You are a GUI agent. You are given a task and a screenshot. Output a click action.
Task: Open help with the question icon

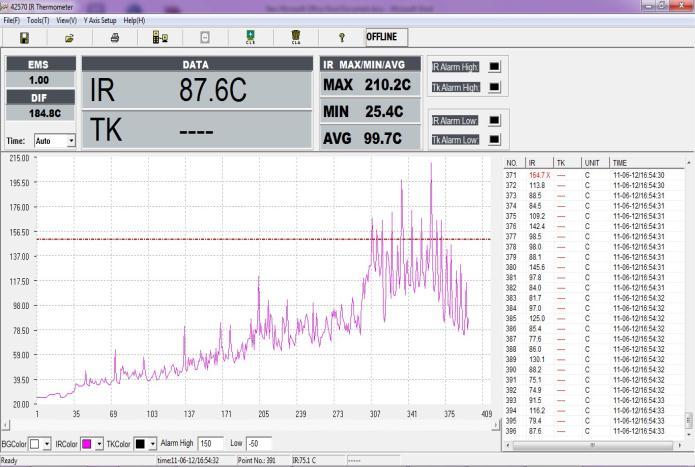(342, 38)
